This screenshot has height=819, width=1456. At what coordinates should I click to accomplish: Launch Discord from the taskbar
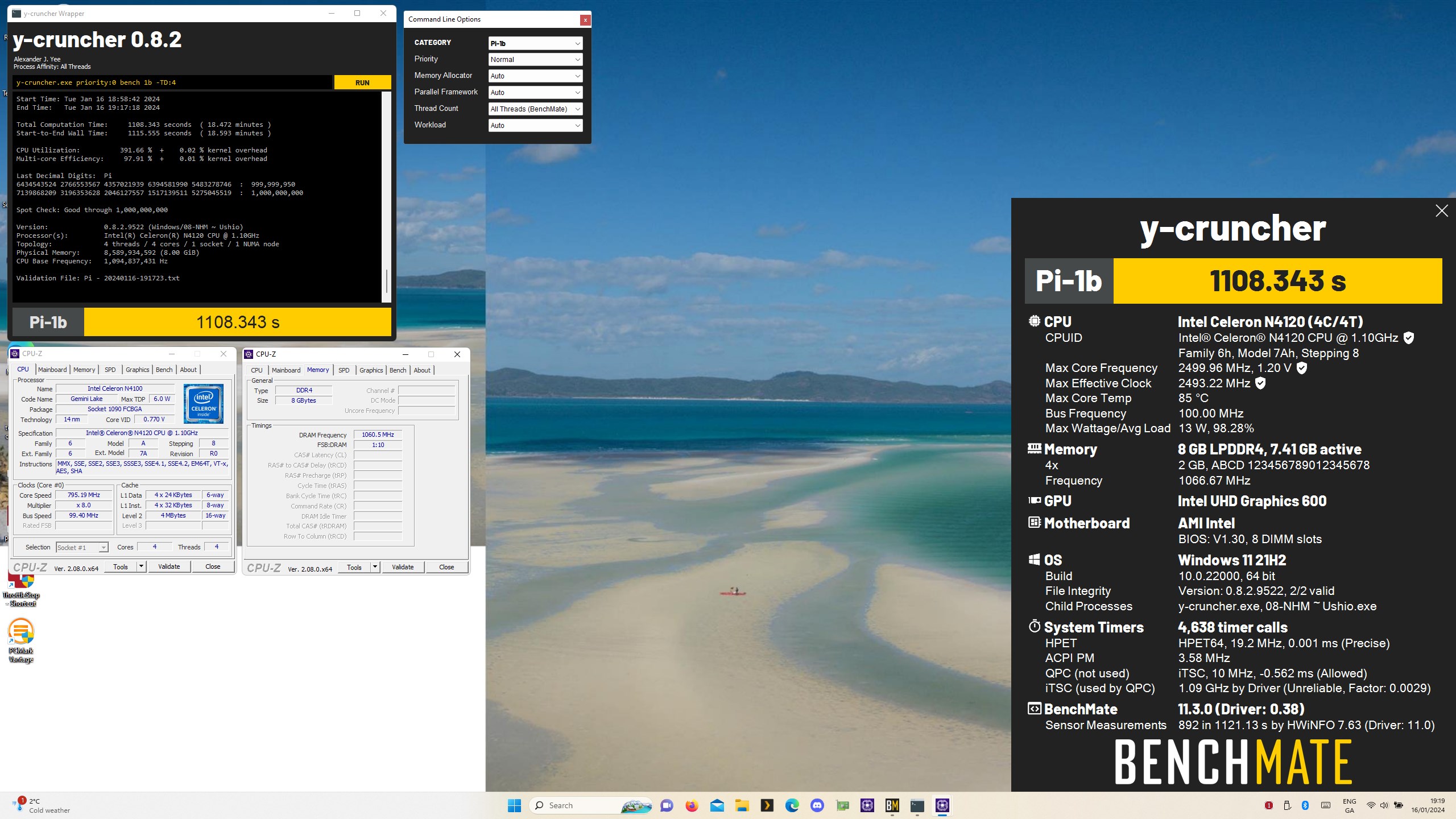817,805
